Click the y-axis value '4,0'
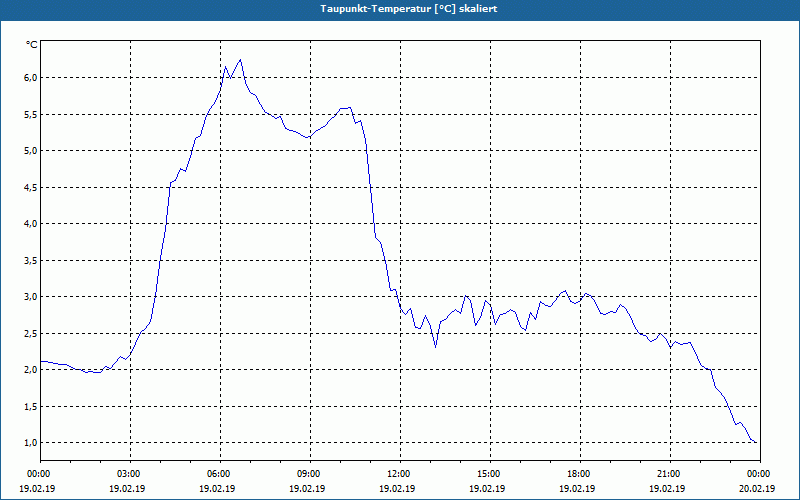Screen dimensions: 800x500 point(31,223)
